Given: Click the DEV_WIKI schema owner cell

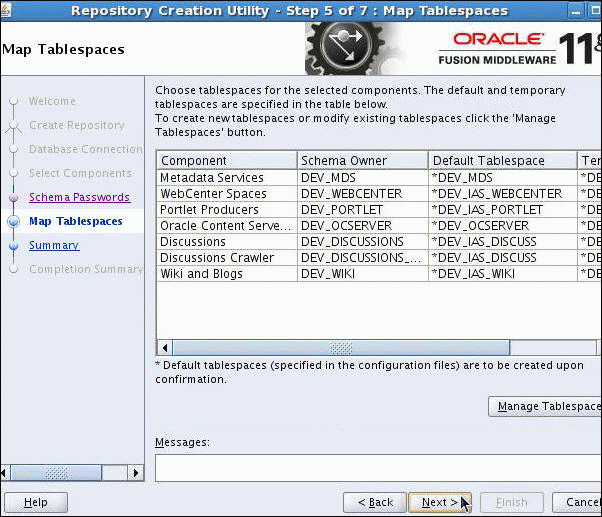Looking at the screenshot, I should point(363,274).
